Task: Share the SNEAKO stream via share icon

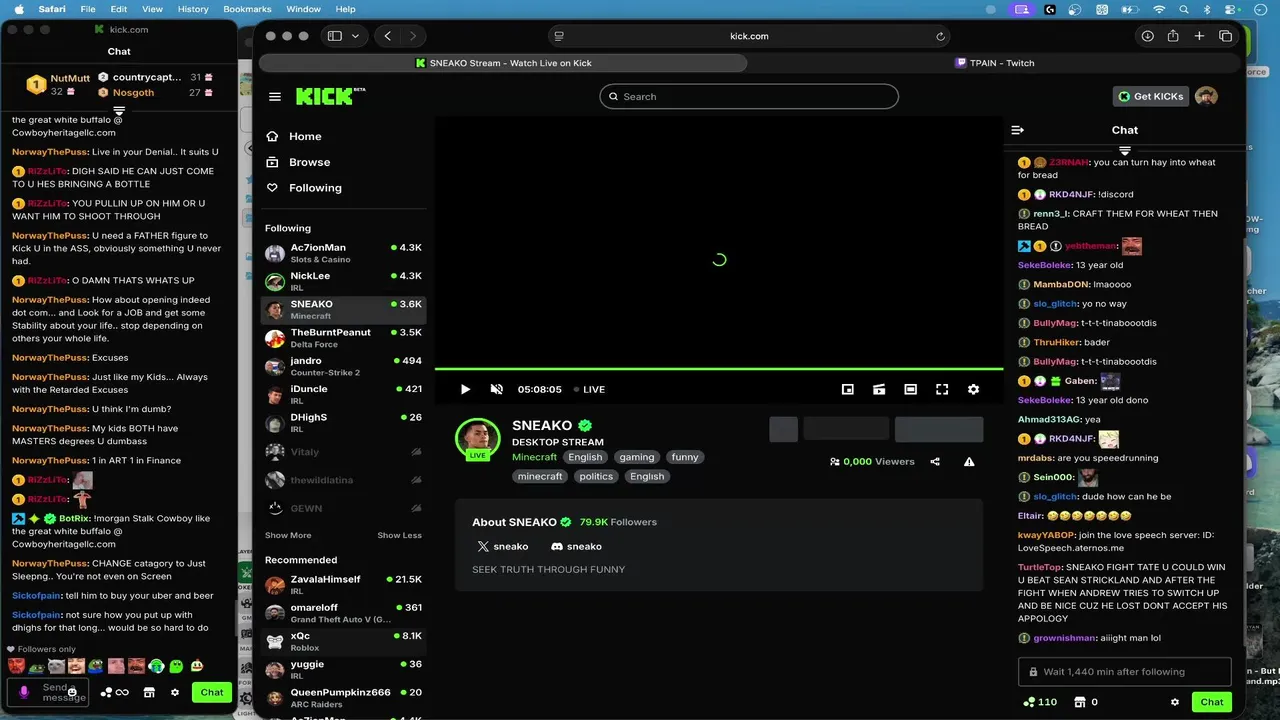Action: pyautogui.click(x=935, y=462)
